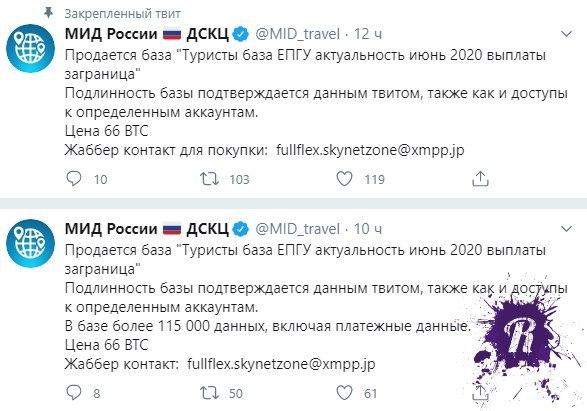Image resolution: width=587 pixels, height=411 pixels.
Task: Open the profile avatar on the pinned tweet
Action: (31, 48)
